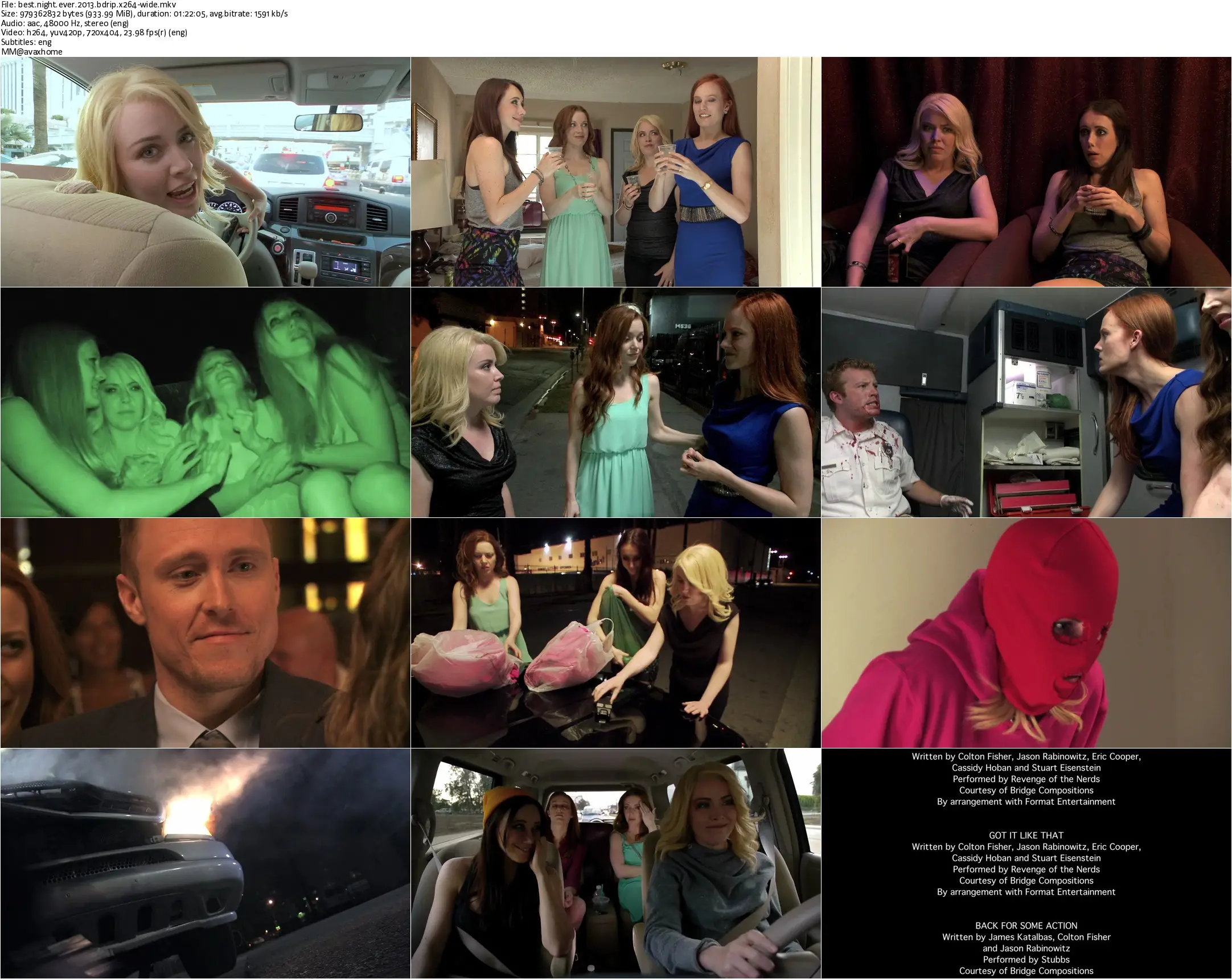The image size is (1232, 979).
Task: Click the MM@avaxhome text
Action: 32,51
